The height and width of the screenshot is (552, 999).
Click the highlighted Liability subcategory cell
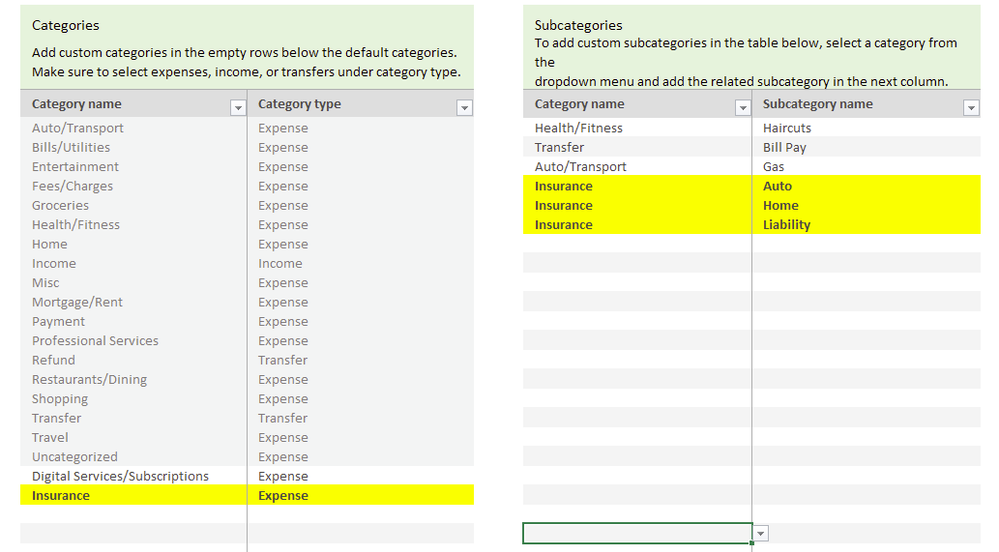866,224
